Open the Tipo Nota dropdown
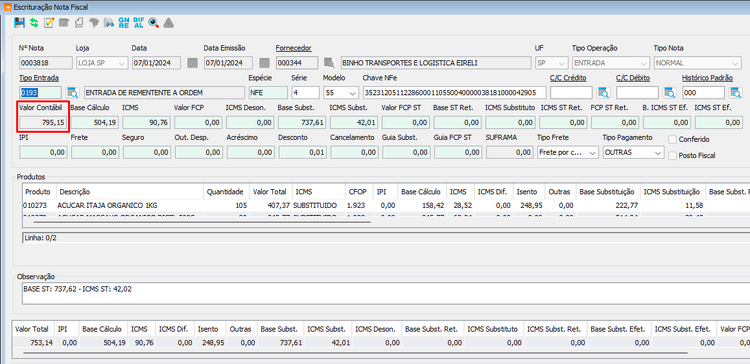Screen dimensions: 750x364 [697, 63]
